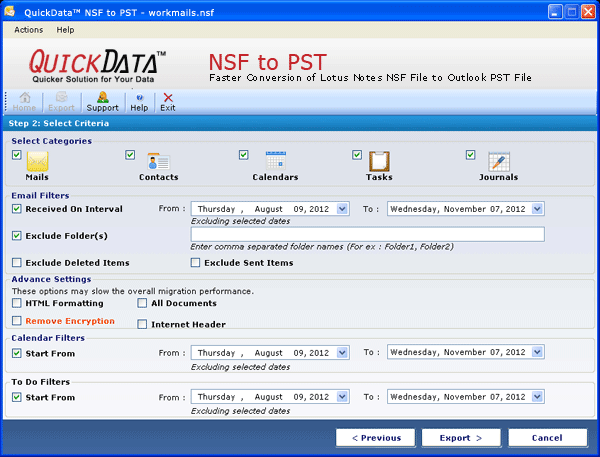Image resolution: width=600 pixels, height=457 pixels.
Task: Enable Exclude Sent Items
Action: tap(195, 263)
